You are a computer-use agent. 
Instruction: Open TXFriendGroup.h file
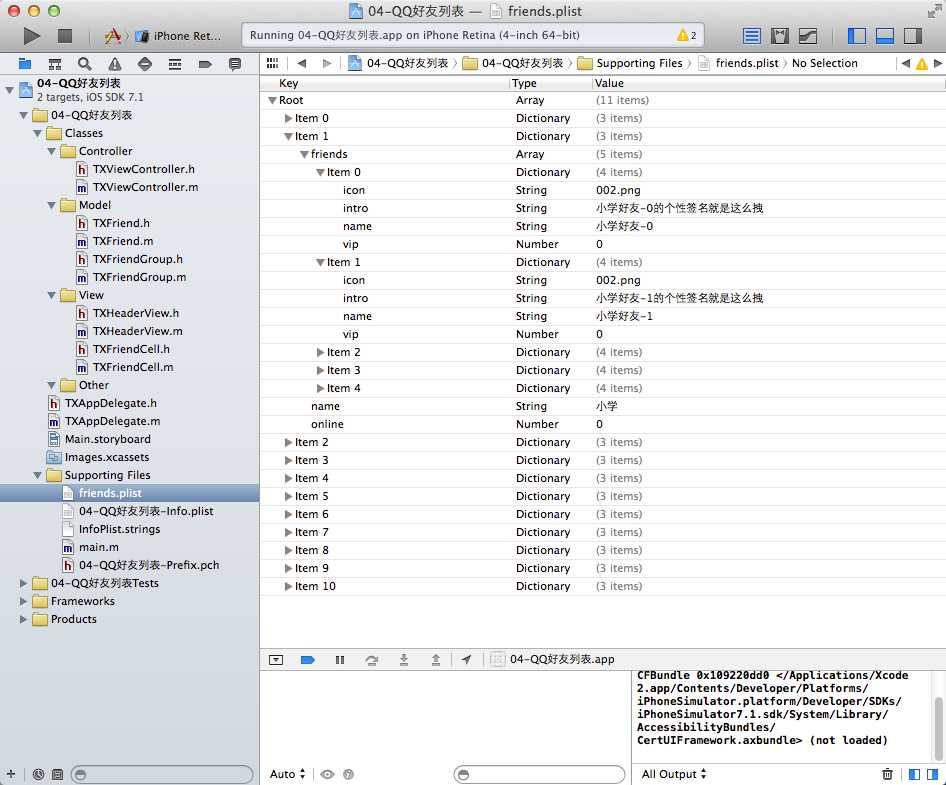[x=138, y=259]
